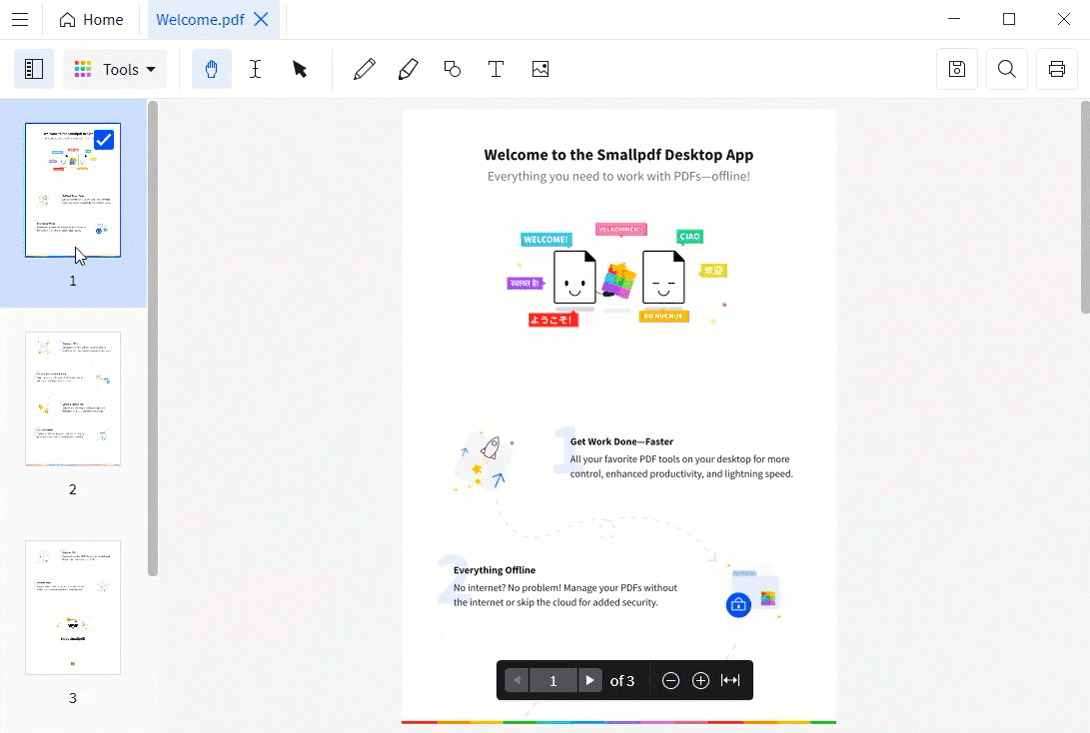Click the thumbnail panel scrollbar
Viewport: 1090px width, 733px height.
[x=153, y=339]
